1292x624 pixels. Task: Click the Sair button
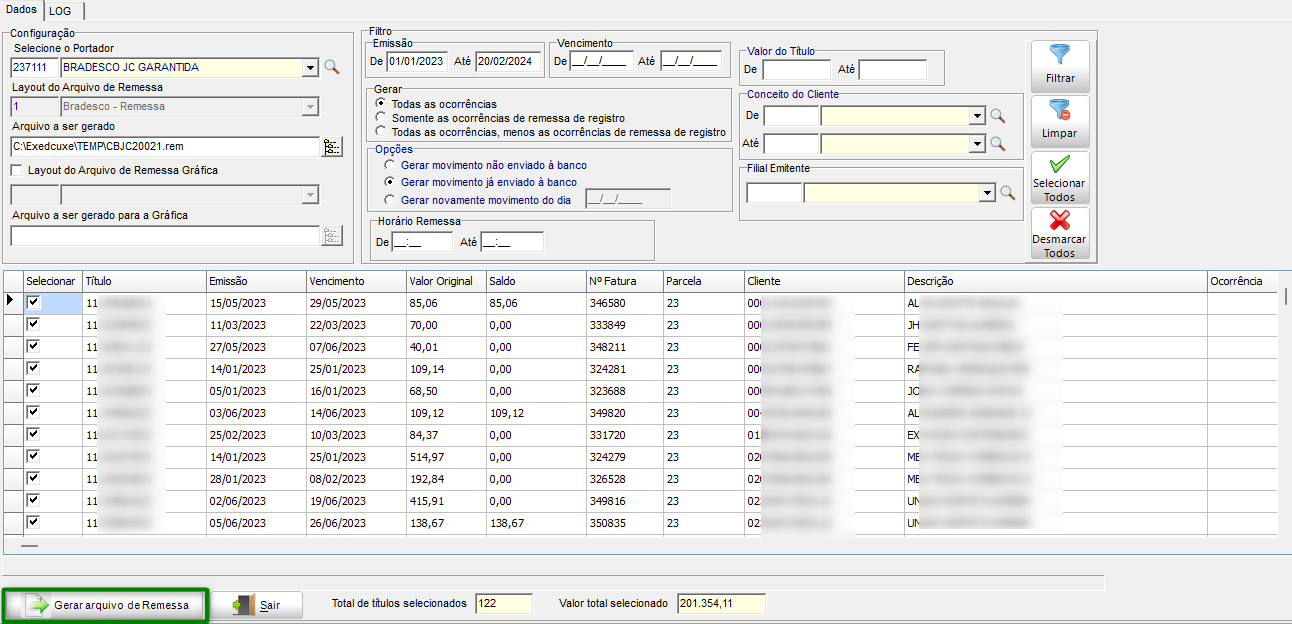(256, 605)
